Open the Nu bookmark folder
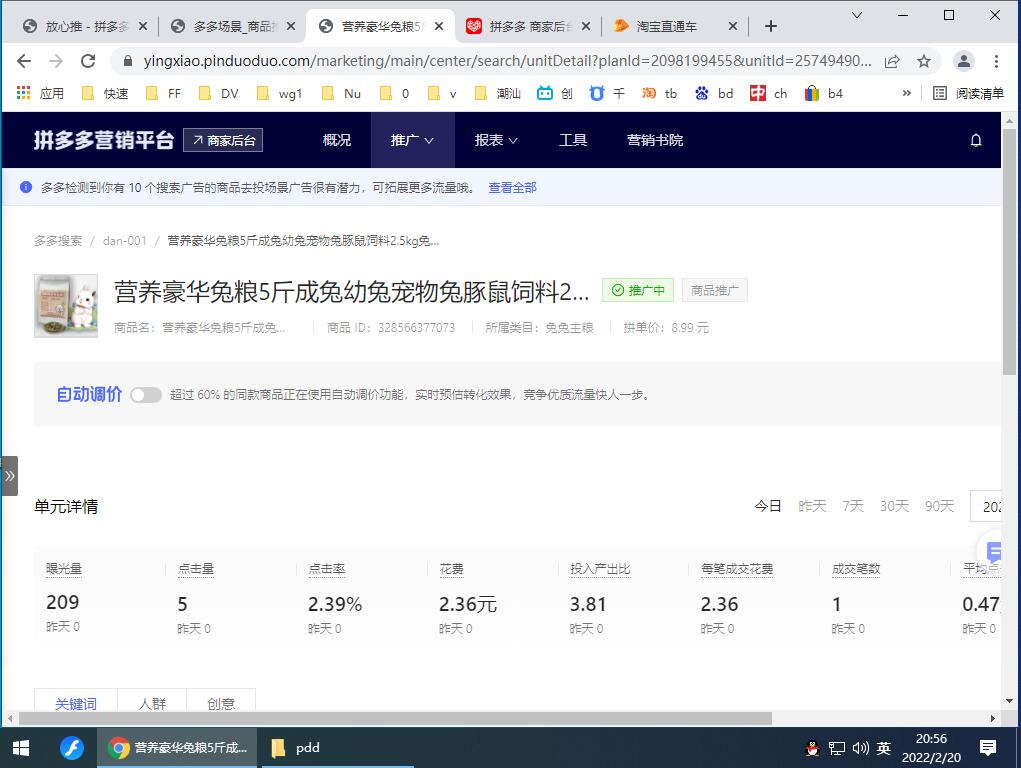Screen dimensions: 1021x768 342,94
